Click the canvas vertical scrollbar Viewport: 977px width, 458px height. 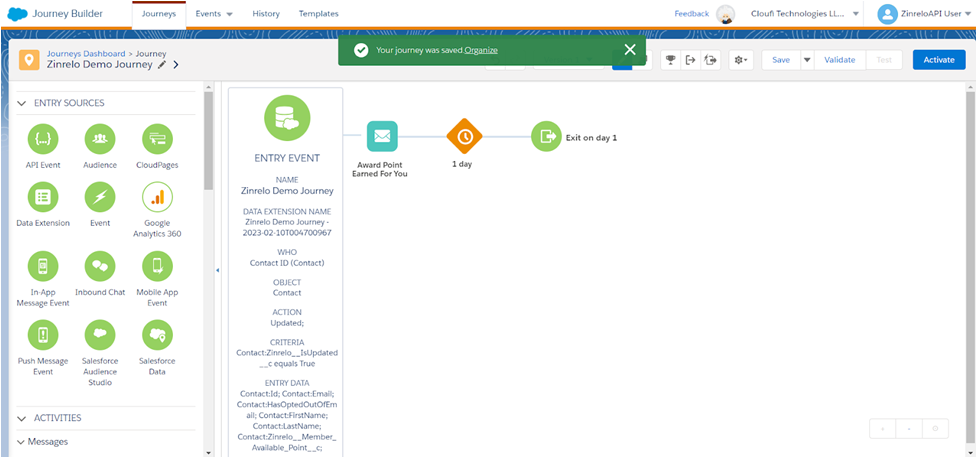point(970,268)
